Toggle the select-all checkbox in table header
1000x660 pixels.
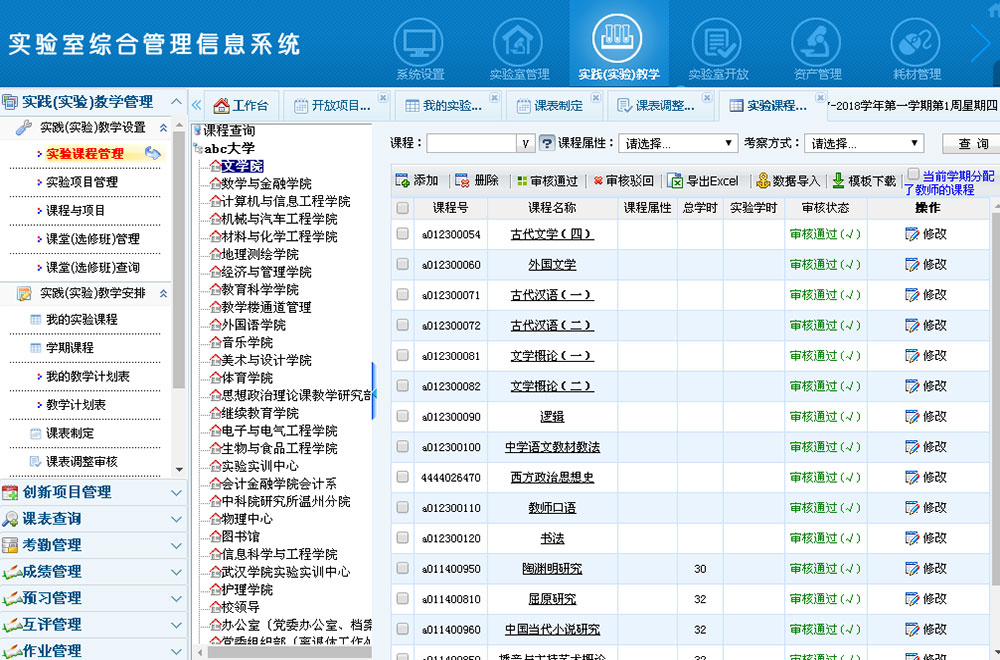click(x=402, y=208)
